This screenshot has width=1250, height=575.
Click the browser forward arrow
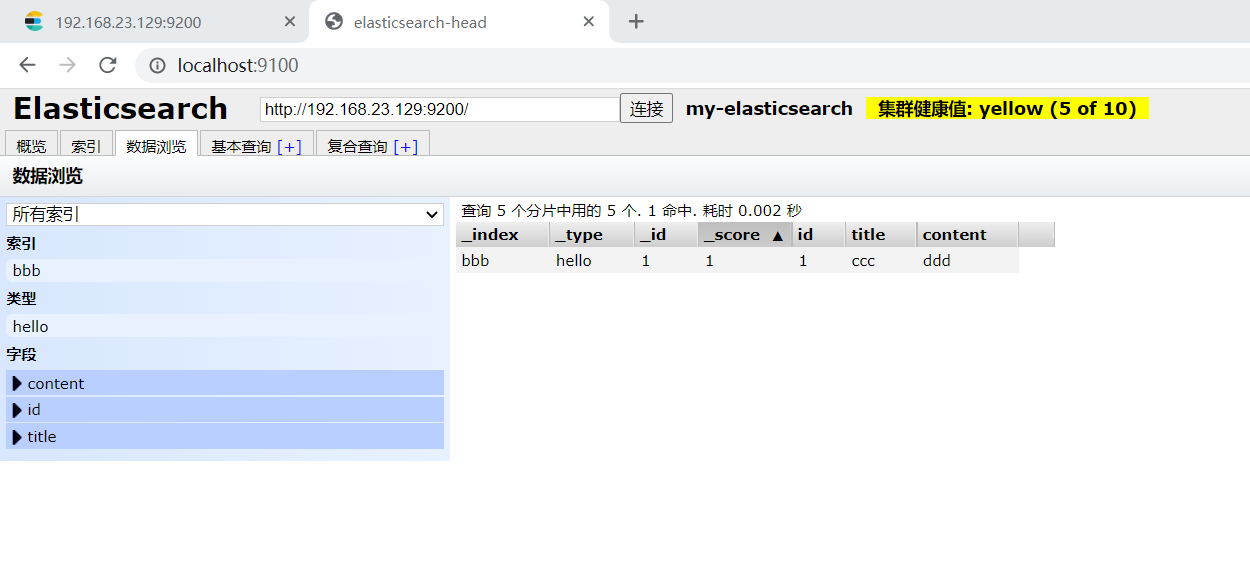pos(67,65)
